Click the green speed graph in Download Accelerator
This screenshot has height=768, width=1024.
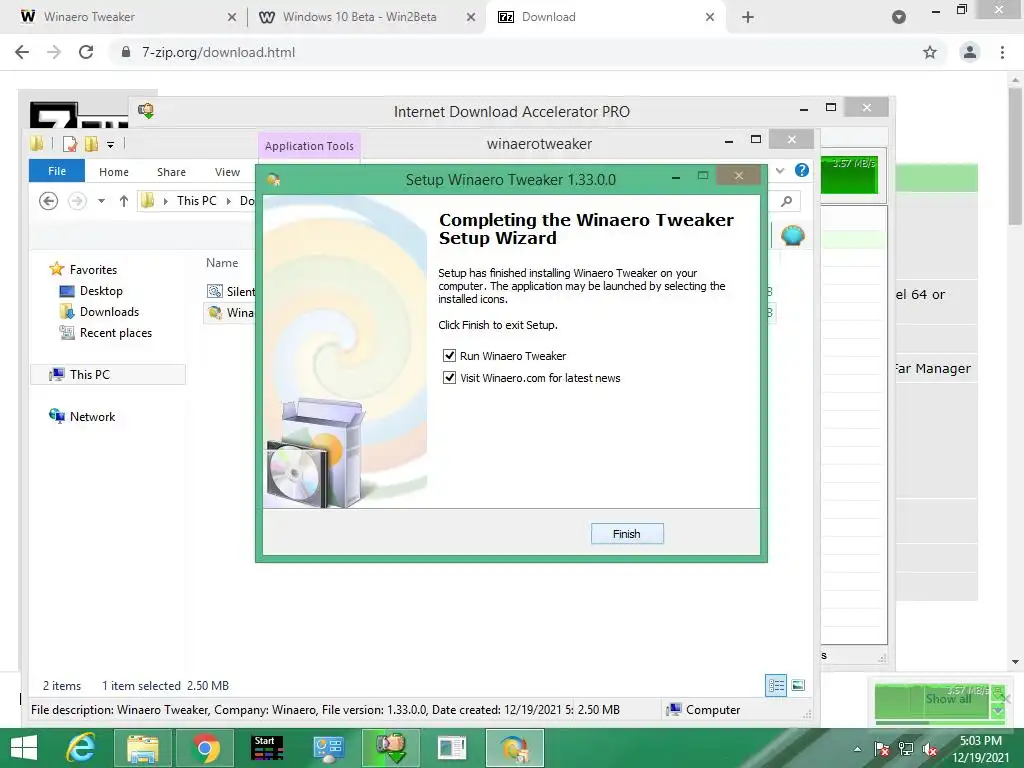[x=849, y=174]
